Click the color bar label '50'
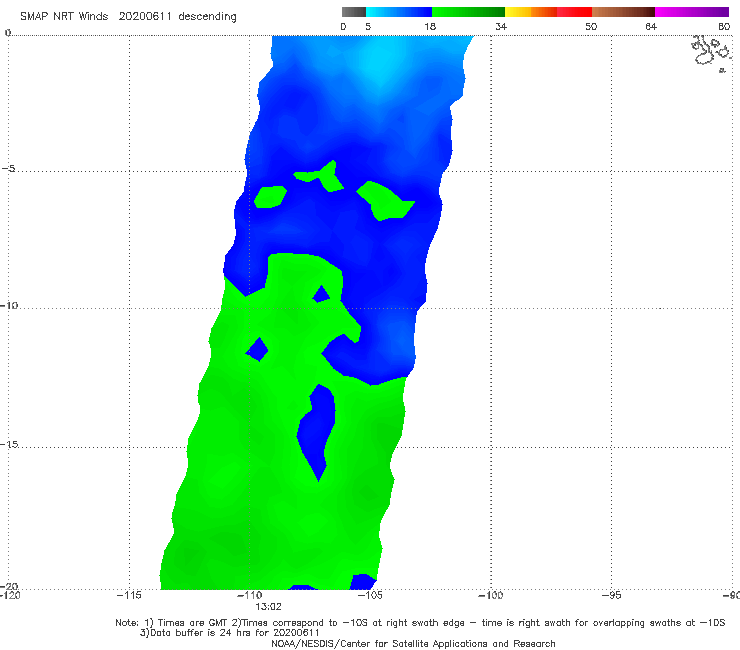 pyautogui.click(x=591, y=27)
